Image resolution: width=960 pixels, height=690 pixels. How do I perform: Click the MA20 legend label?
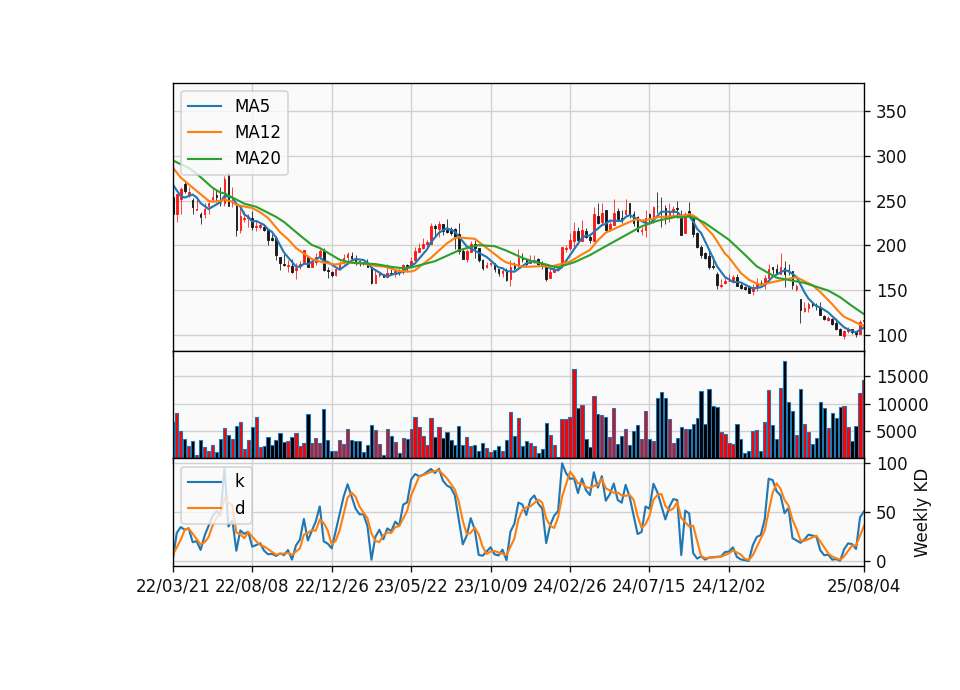point(257,158)
